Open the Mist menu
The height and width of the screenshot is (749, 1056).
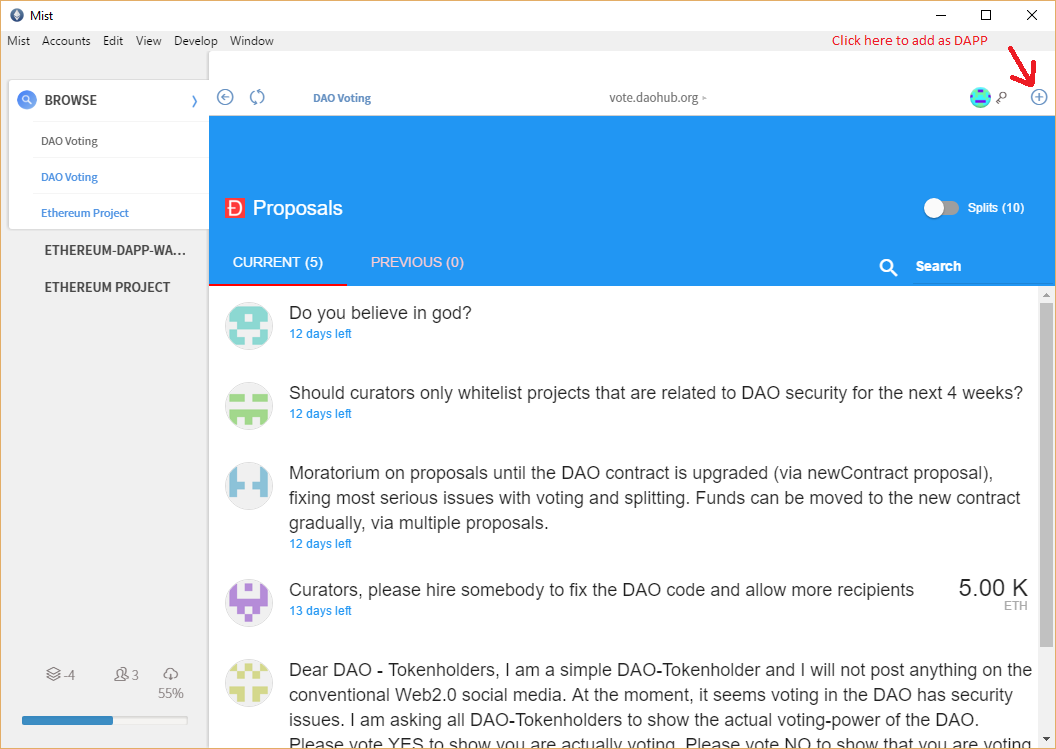tap(18, 41)
